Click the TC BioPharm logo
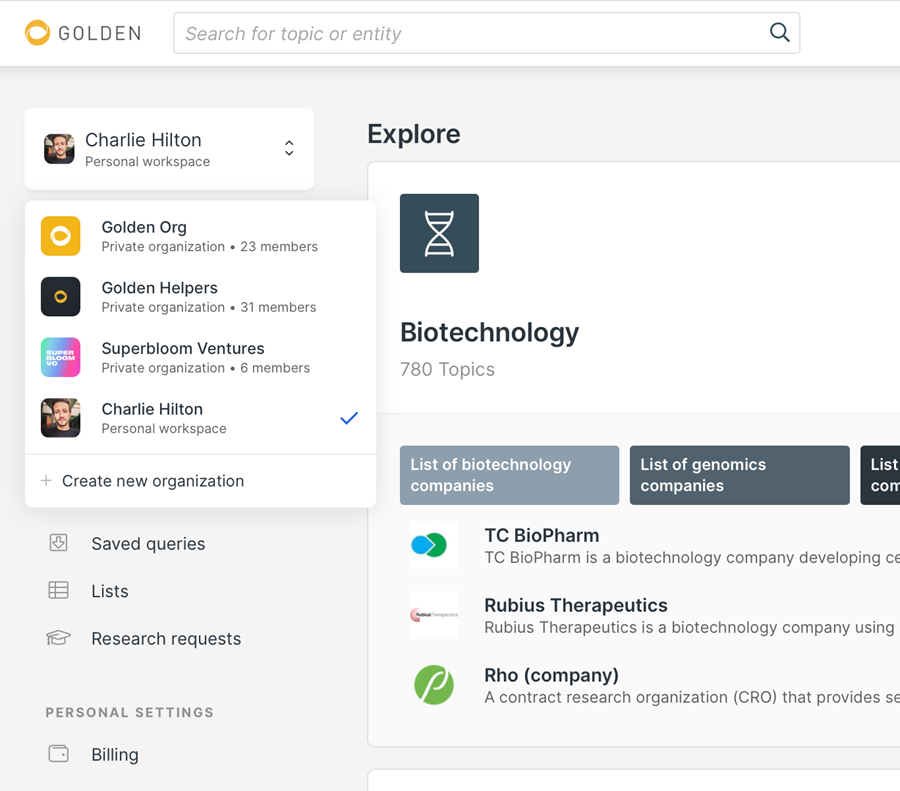Image resolution: width=900 pixels, height=791 pixels. tap(434, 545)
